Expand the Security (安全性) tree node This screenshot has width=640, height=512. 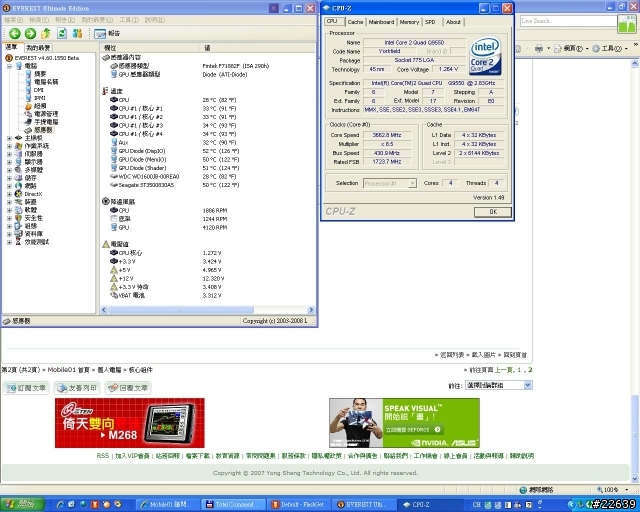point(9,218)
